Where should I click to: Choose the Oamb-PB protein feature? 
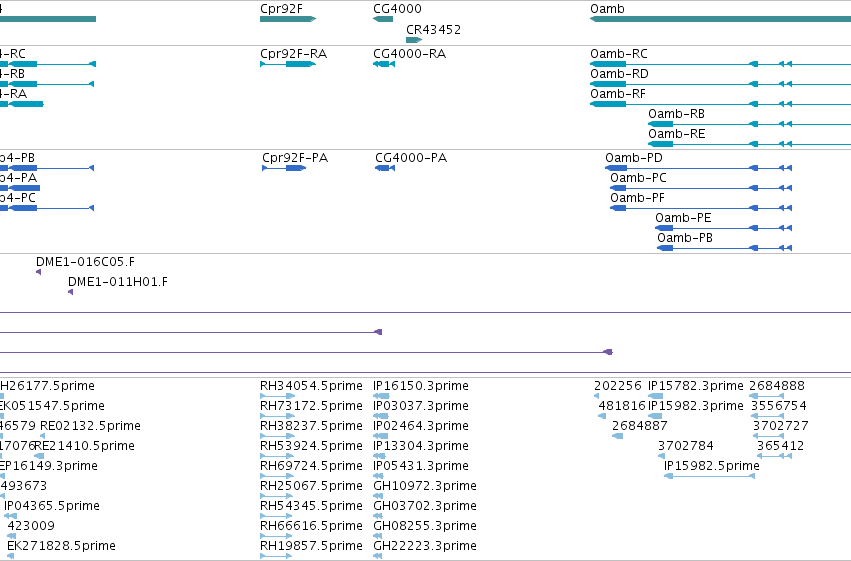pyautogui.click(x=725, y=248)
